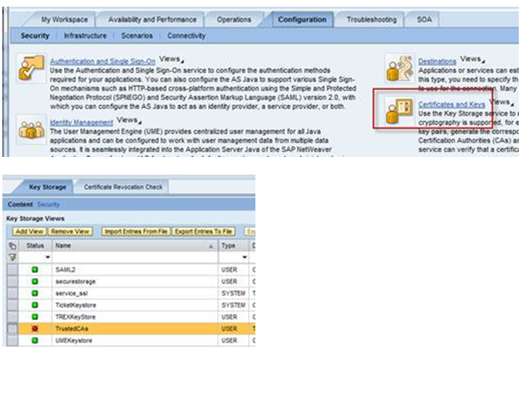Click the green status icon for UMEKeystore
The image size is (520, 397).
[x=35, y=340]
